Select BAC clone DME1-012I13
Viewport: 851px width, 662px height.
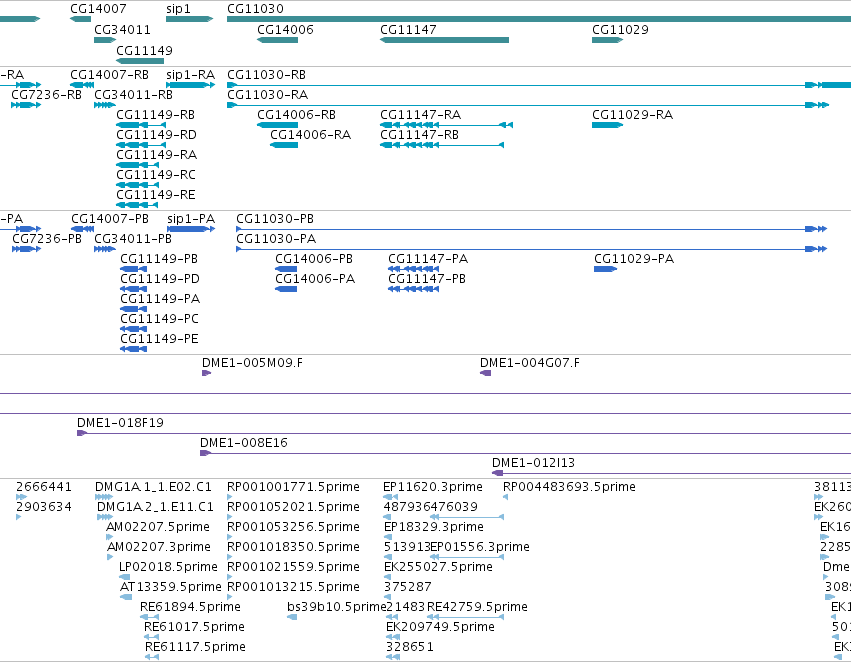point(671,473)
